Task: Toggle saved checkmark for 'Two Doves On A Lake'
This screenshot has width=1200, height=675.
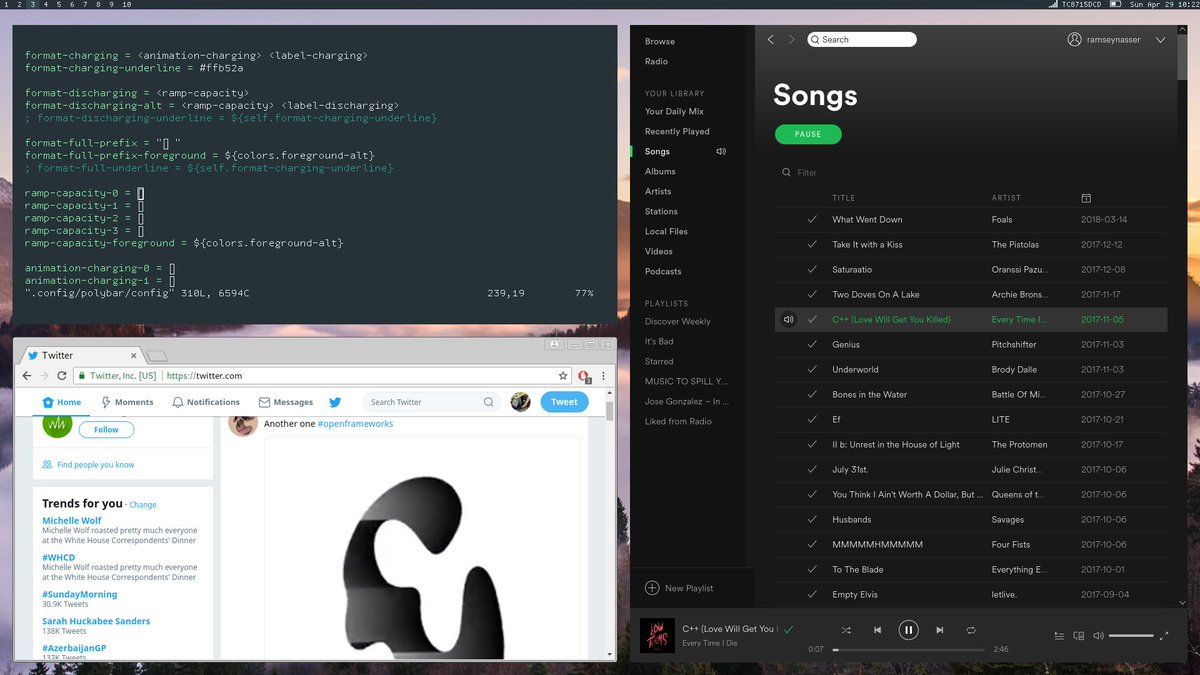Action: [812, 295]
